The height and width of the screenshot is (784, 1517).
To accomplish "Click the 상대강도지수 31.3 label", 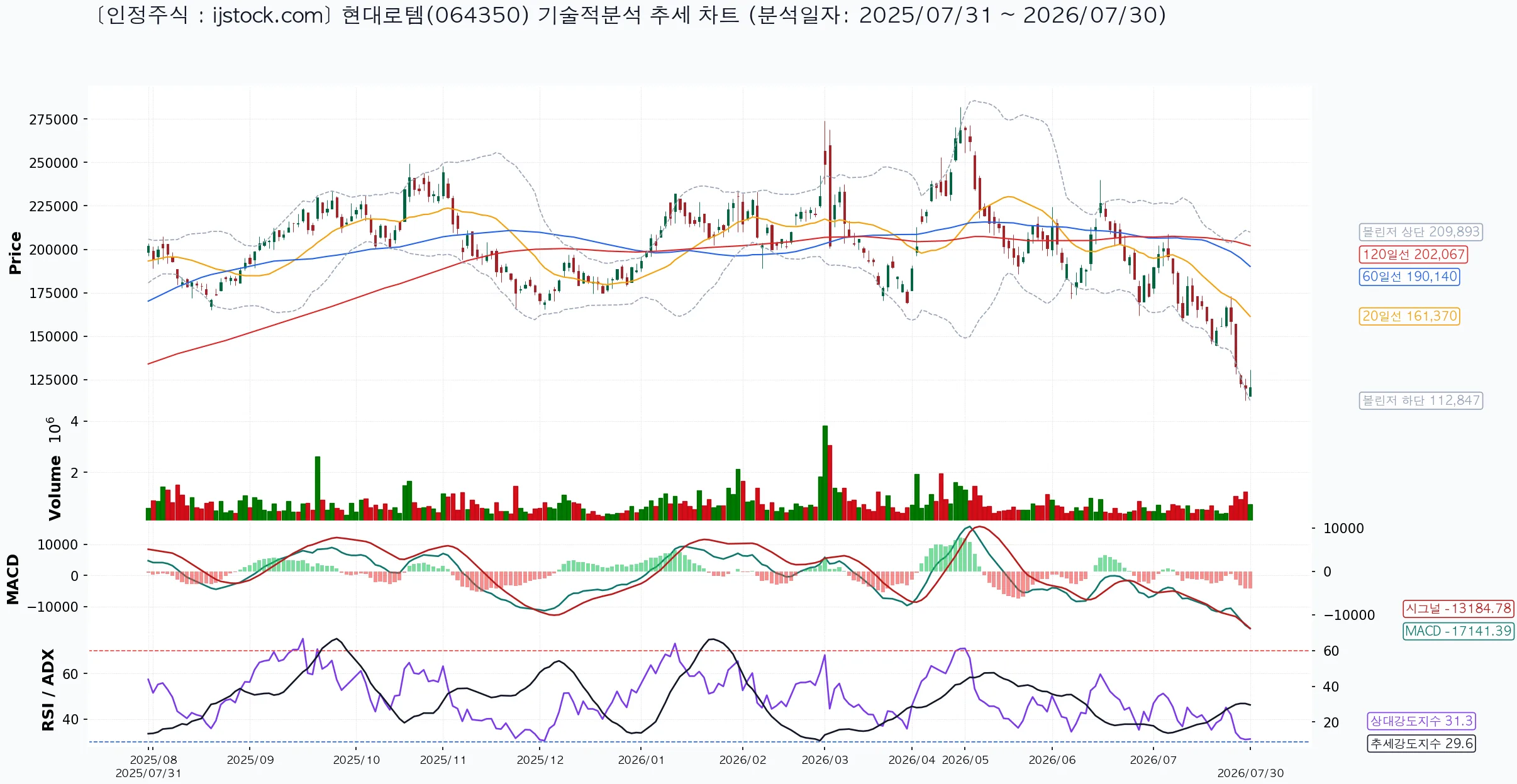I will pyautogui.click(x=1421, y=721).
